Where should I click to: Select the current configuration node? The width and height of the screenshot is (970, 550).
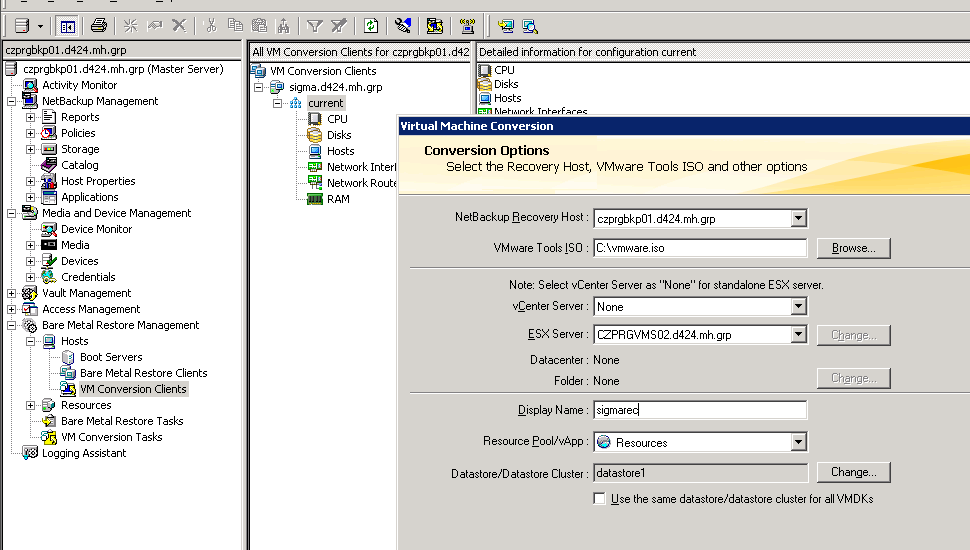tap(325, 103)
